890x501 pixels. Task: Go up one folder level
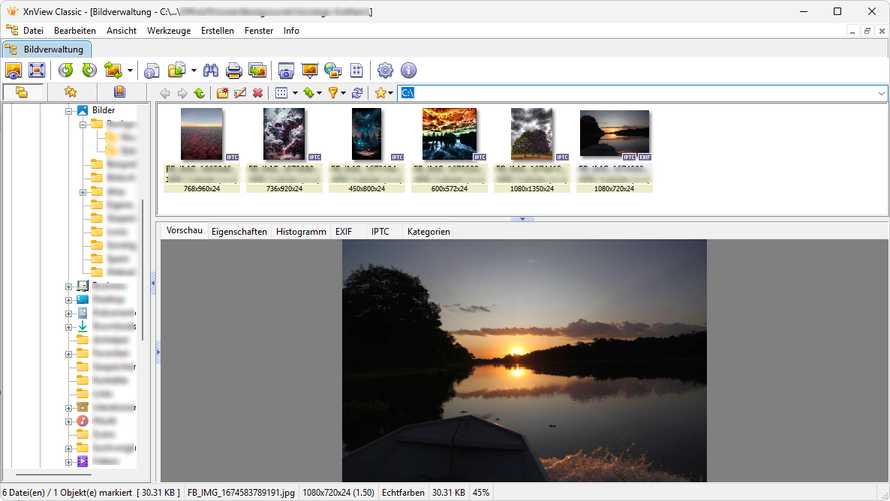[200, 93]
